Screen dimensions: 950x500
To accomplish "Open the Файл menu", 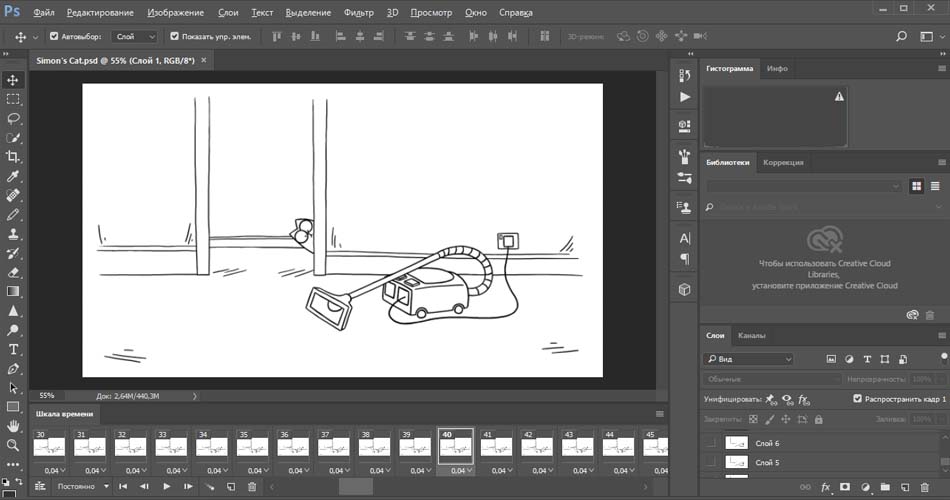I will pyautogui.click(x=44, y=12).
